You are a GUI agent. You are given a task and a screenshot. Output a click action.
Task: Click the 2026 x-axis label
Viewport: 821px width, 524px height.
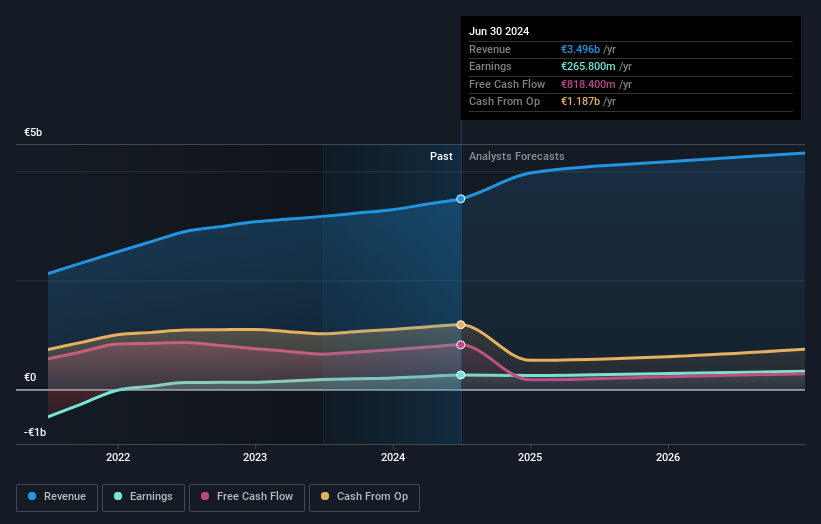click(x=668, y=457)
